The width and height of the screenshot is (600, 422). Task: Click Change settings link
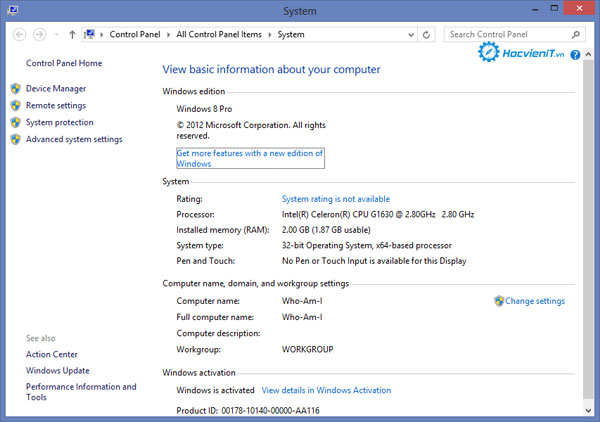(535, 301)
